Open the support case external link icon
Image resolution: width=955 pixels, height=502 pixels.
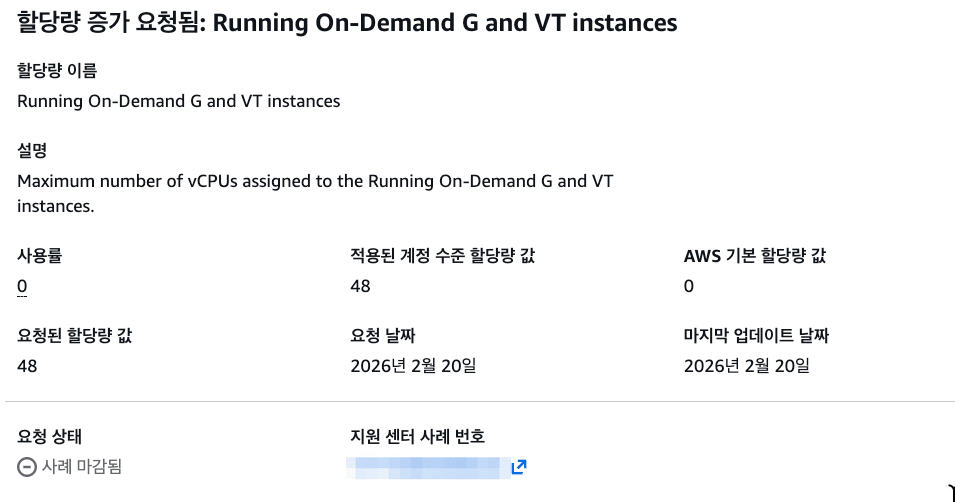[x=518, y=467]
